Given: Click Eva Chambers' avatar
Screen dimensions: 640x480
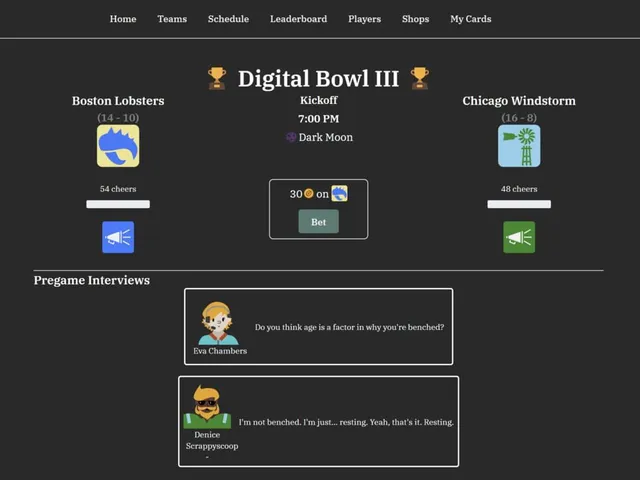Looking at the screenshot, I should click(x=218, y=323).
